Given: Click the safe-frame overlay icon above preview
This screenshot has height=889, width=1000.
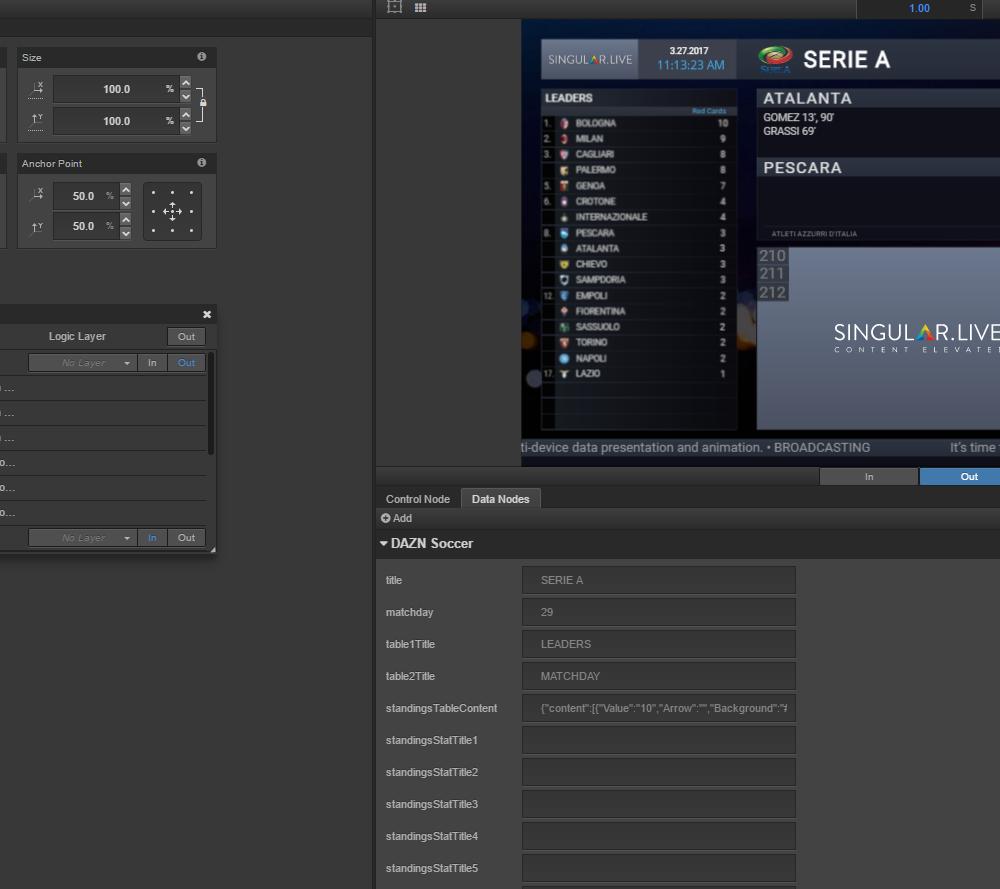Looking at the screenshot, I should point(395,7).
